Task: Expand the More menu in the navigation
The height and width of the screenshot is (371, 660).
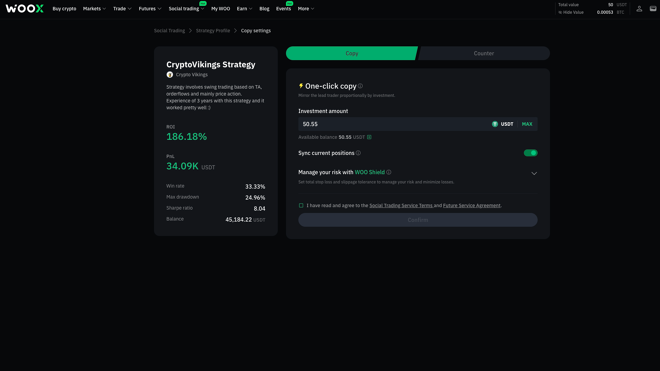Action: (306, 8)
